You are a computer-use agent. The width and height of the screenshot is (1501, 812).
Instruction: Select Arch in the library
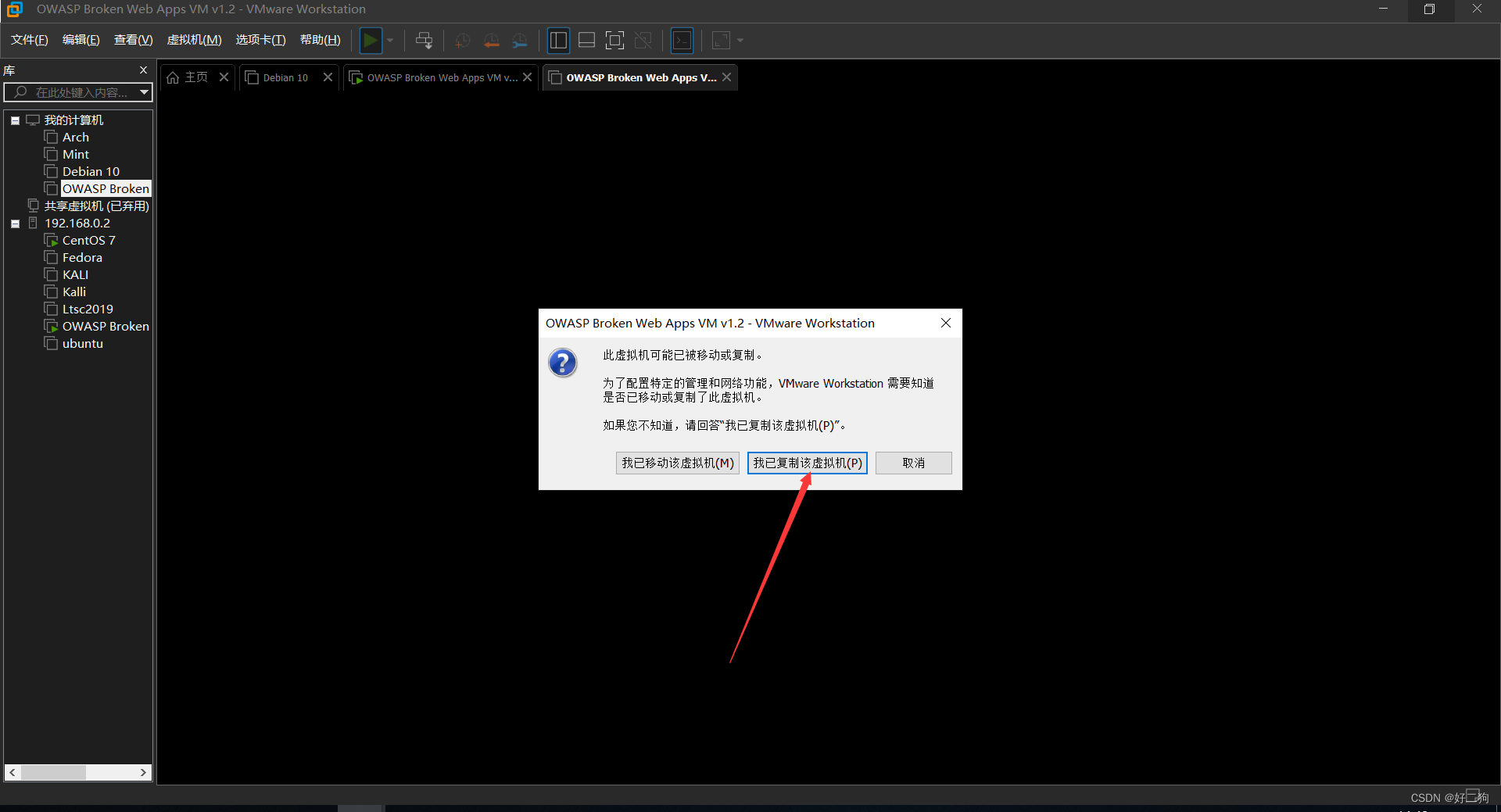point(75,138)
